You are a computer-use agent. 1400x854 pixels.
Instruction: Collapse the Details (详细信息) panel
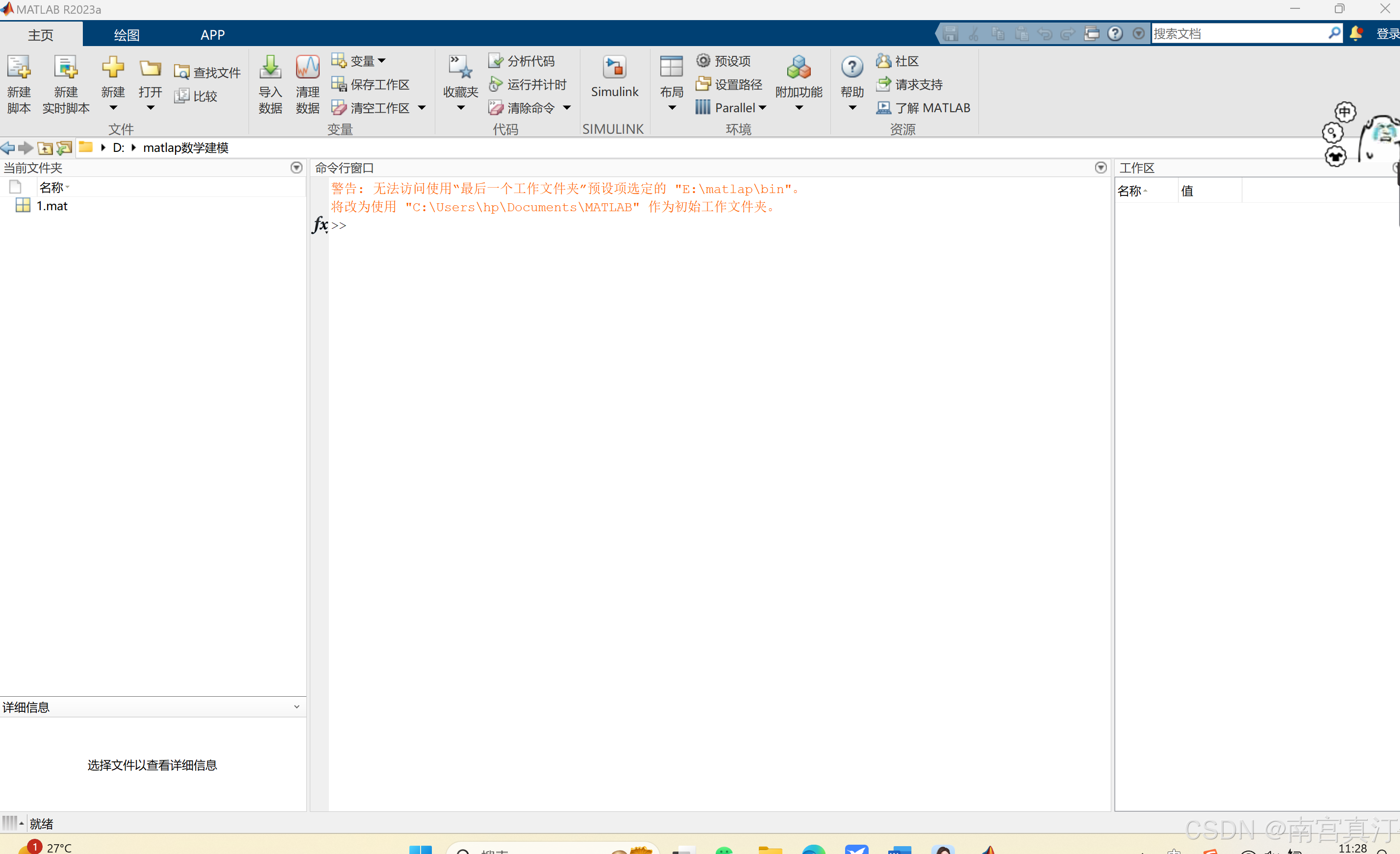297,707
